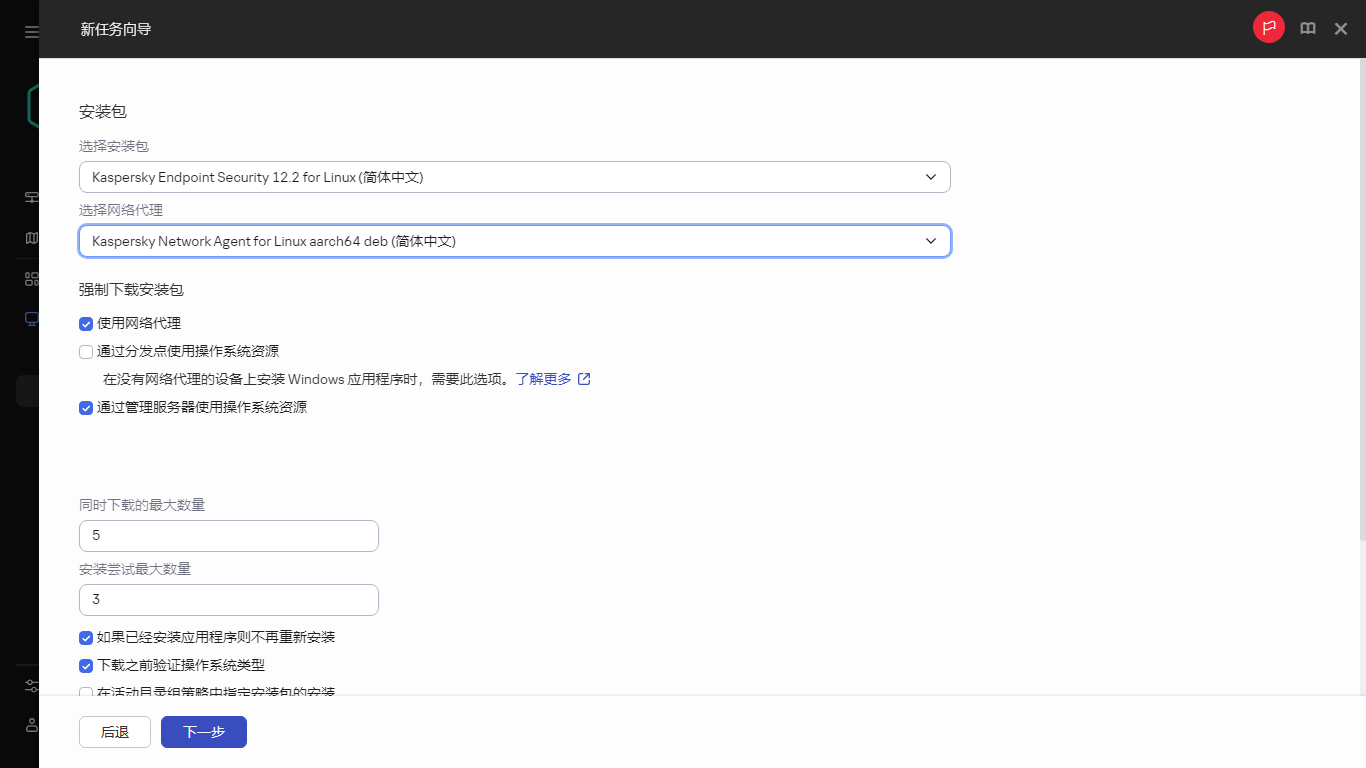Disable 通过管理服务器使用操作系统资源
This screenshot has width=1366, height=768.
click(x=86, y=408)
